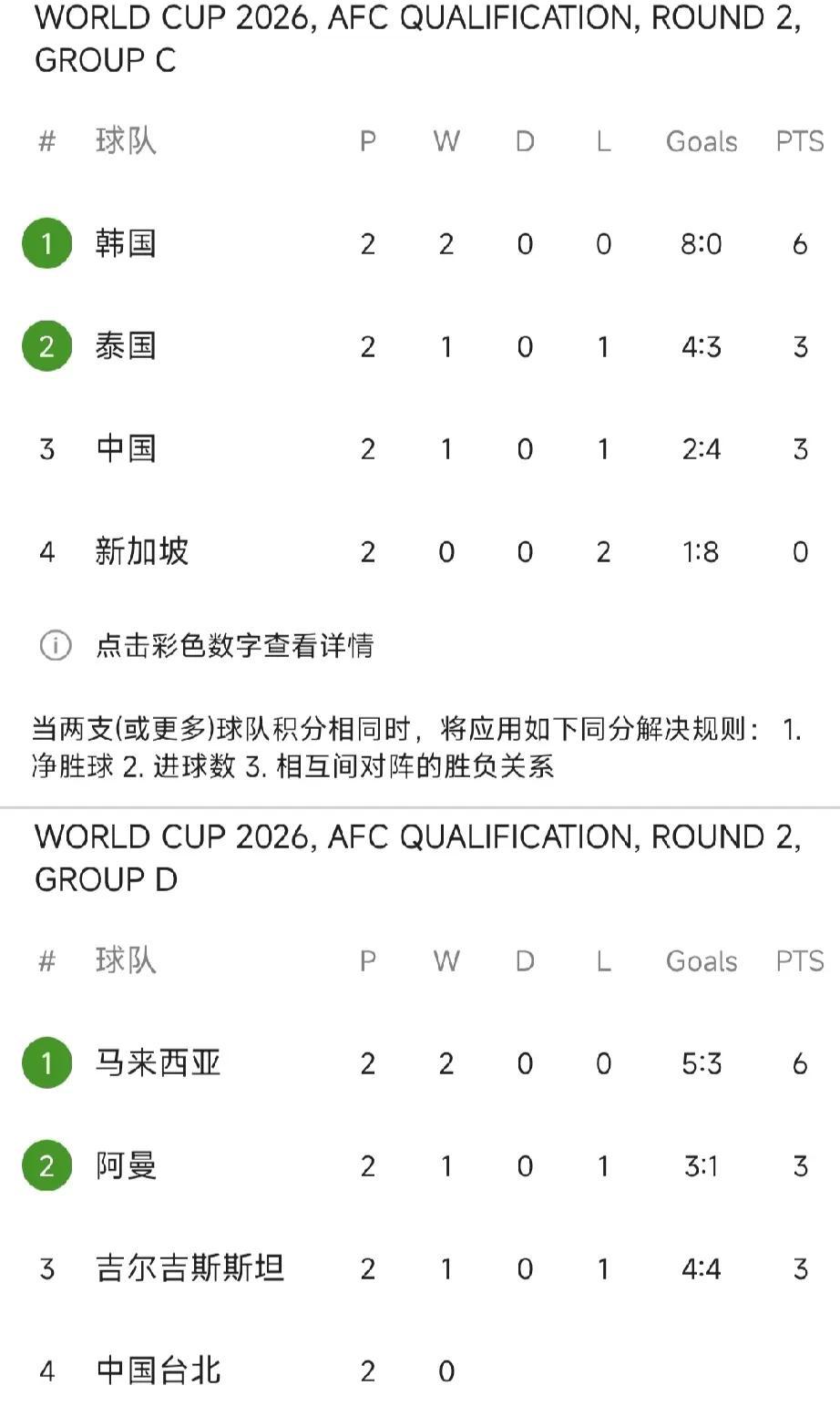Tap green rank 2 badge for 阿曼
This screenshot has height=1416, width=840.
pos(46,1165)
